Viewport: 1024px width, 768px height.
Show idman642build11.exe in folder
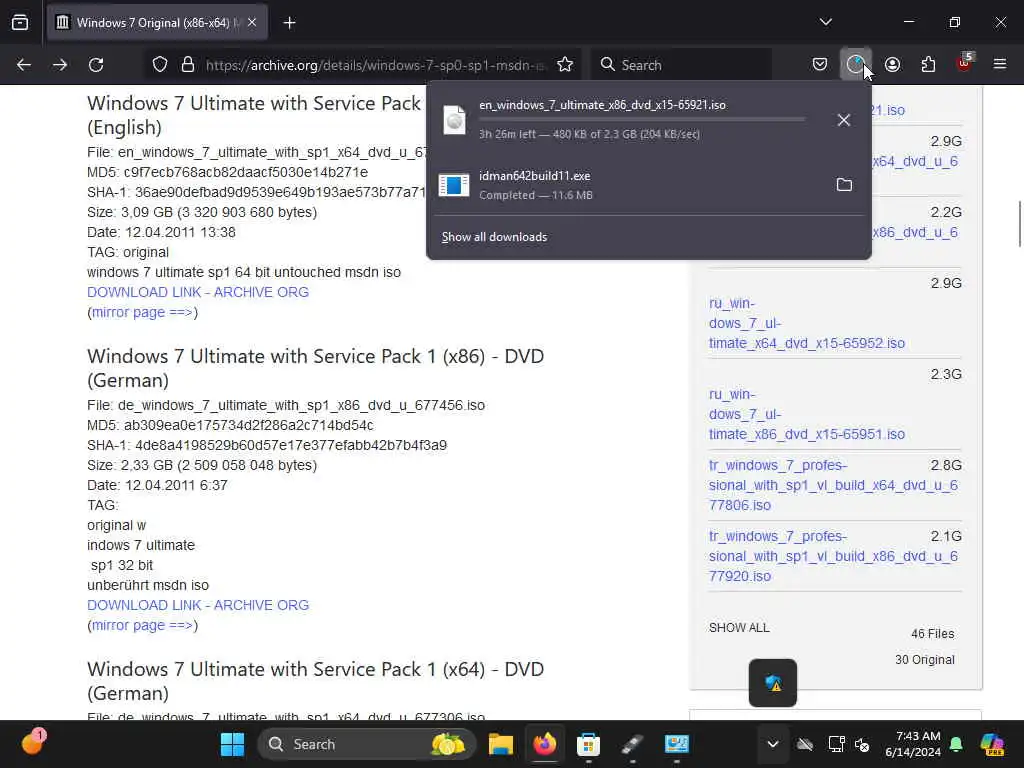pyautogui.click(x=844, y=185)
